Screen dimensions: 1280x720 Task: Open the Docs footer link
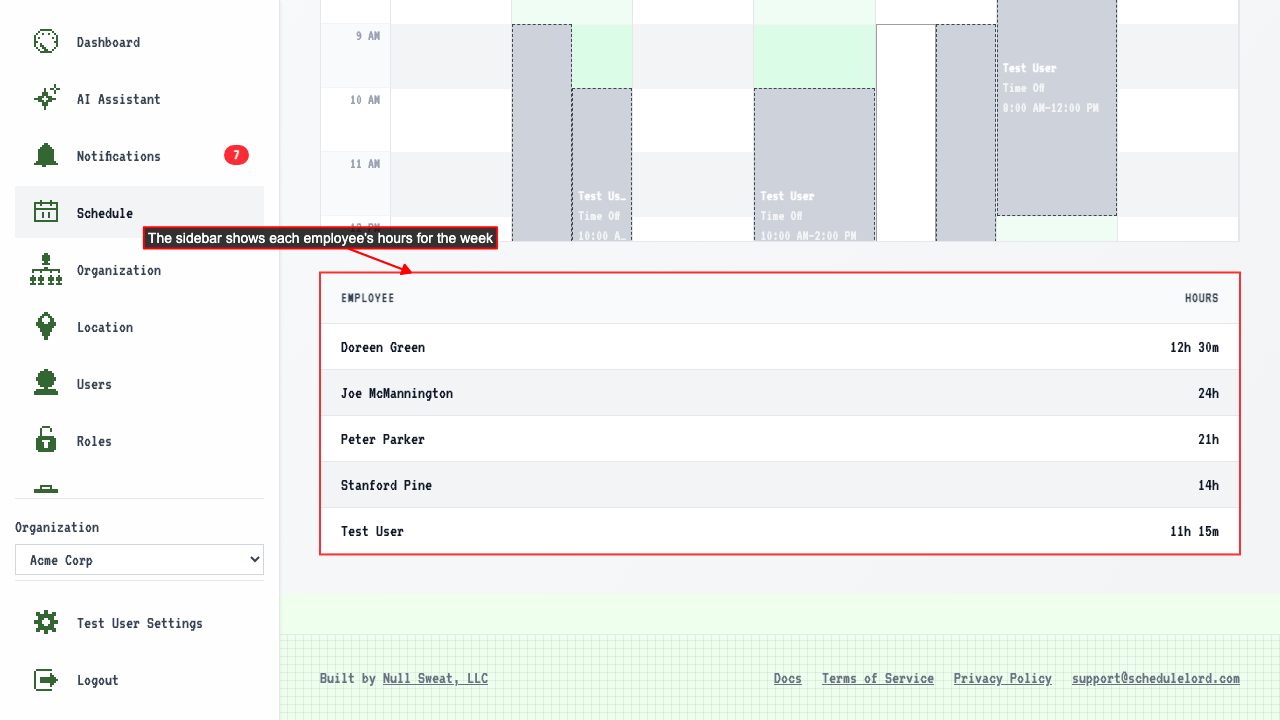point(788,678)
